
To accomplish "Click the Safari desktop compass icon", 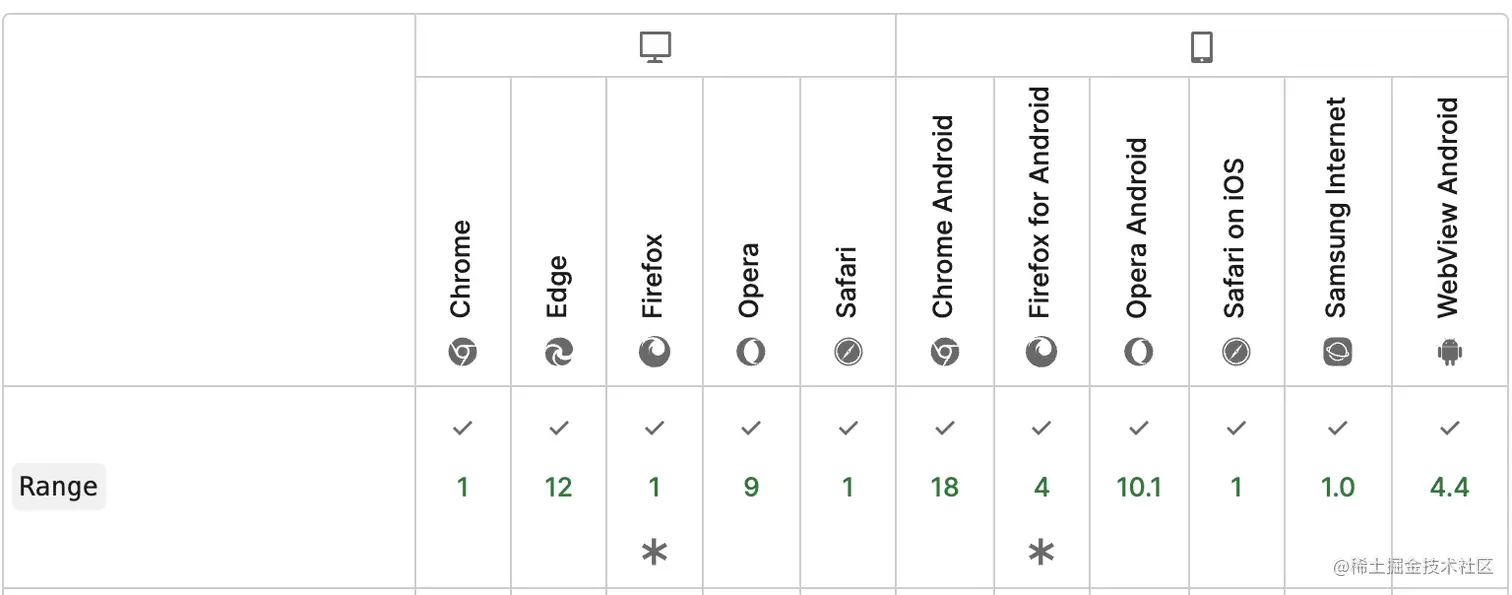I will coord(848,352).
